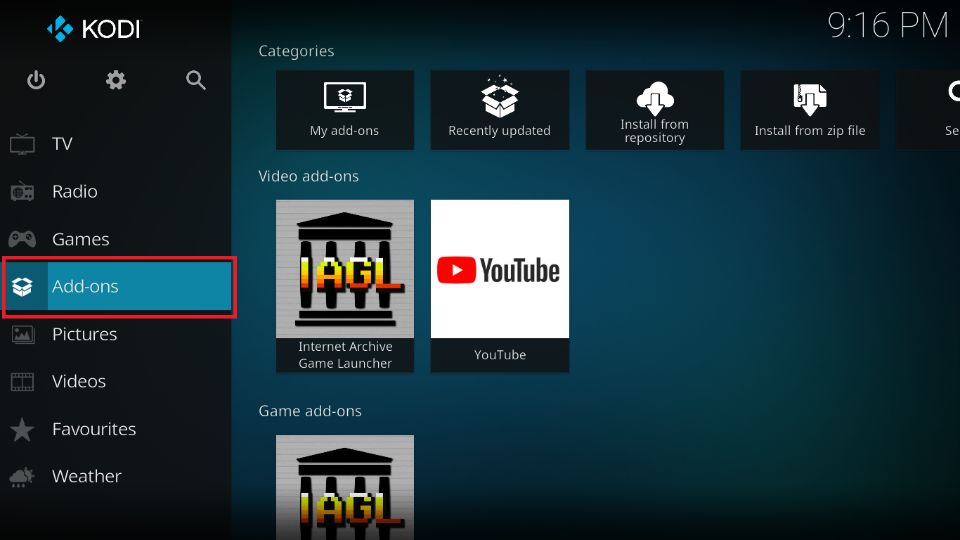The image size is (960, 540).
Task: Open the TV menu item
Action: pos(116,144)
